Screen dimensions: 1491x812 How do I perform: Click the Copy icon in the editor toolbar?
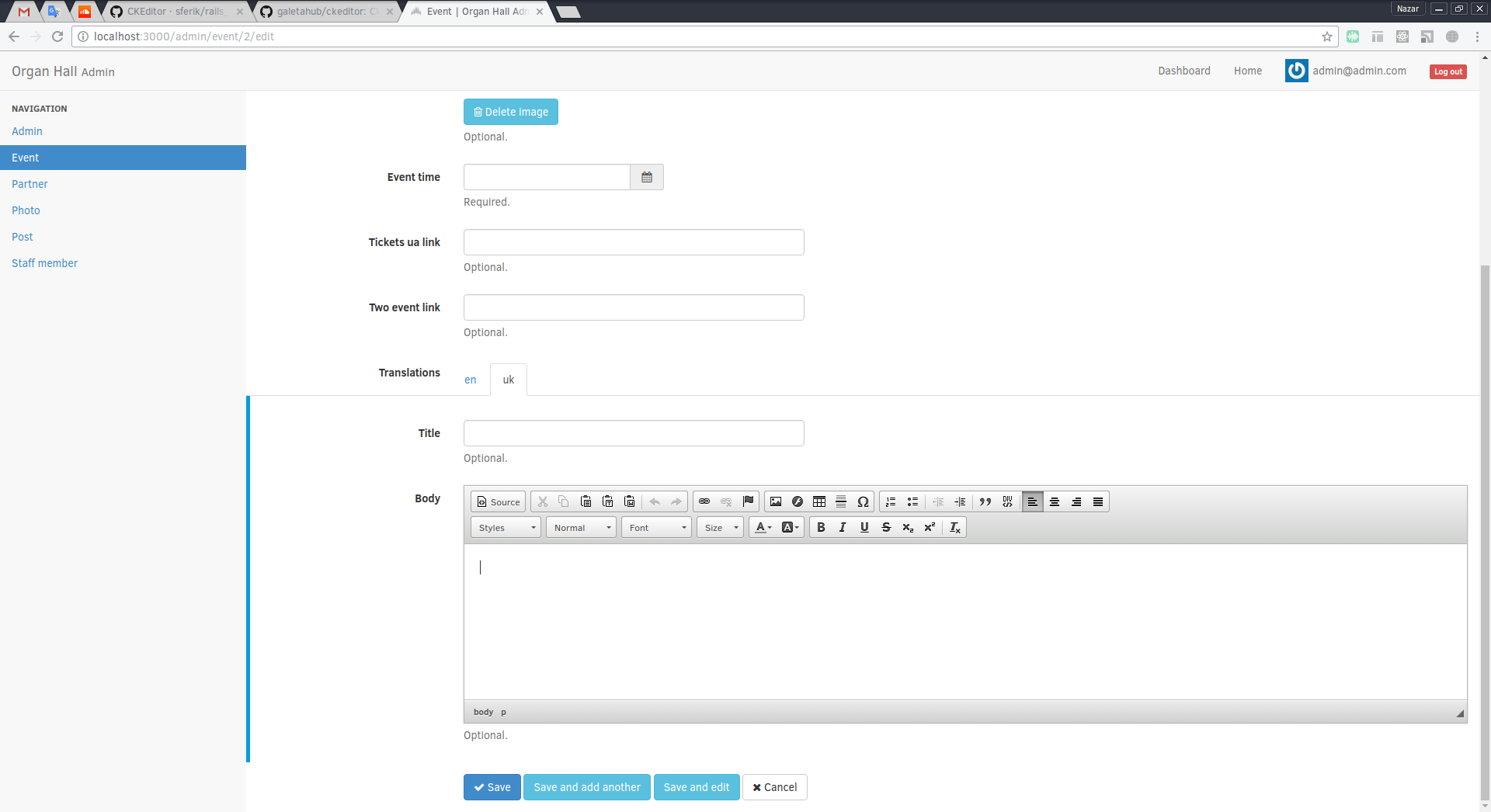(564, 501)
